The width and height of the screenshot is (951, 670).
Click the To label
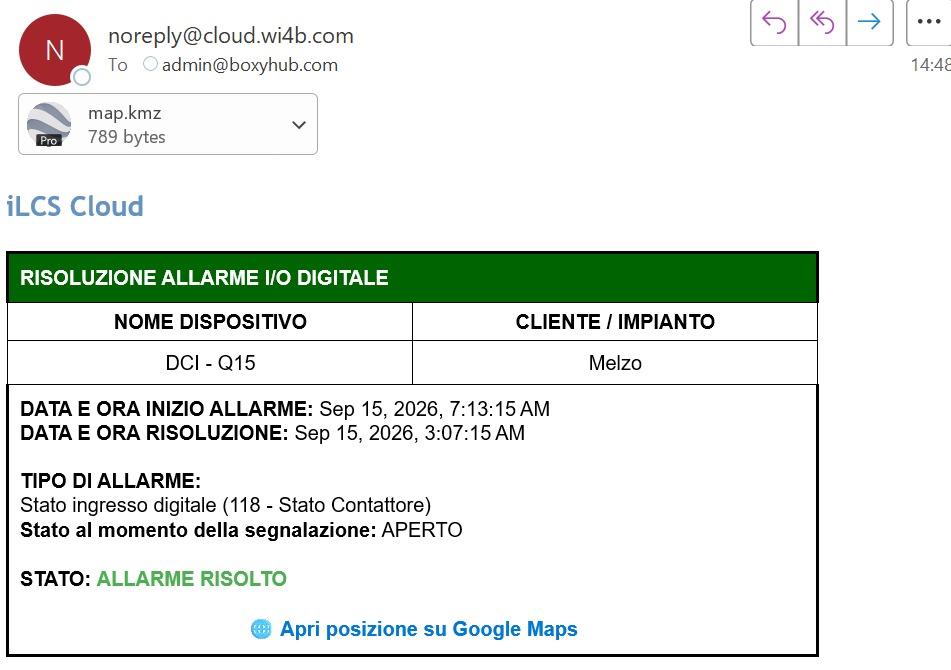[118, 65]
